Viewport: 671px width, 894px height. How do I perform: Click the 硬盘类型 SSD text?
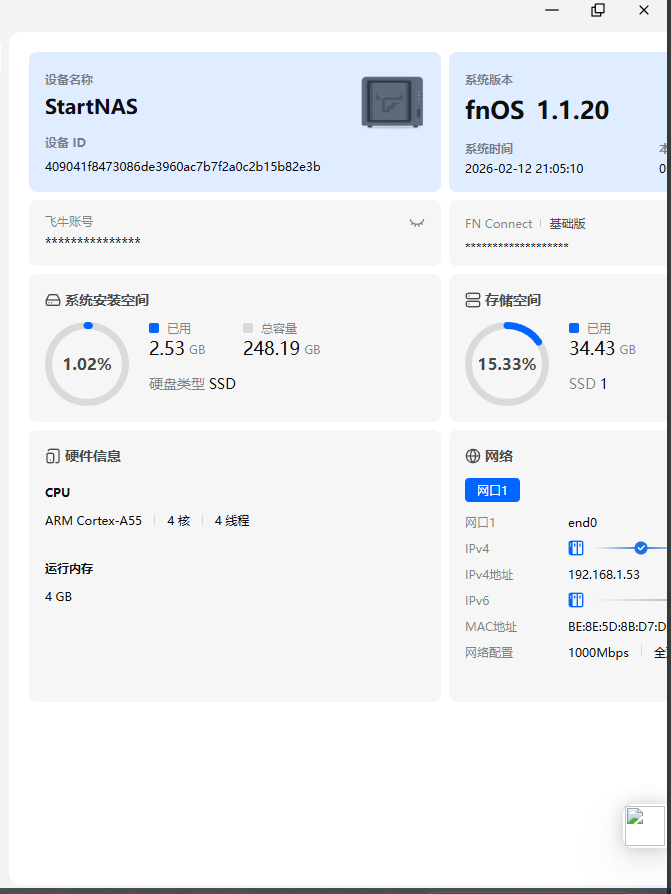coord(192,384)
